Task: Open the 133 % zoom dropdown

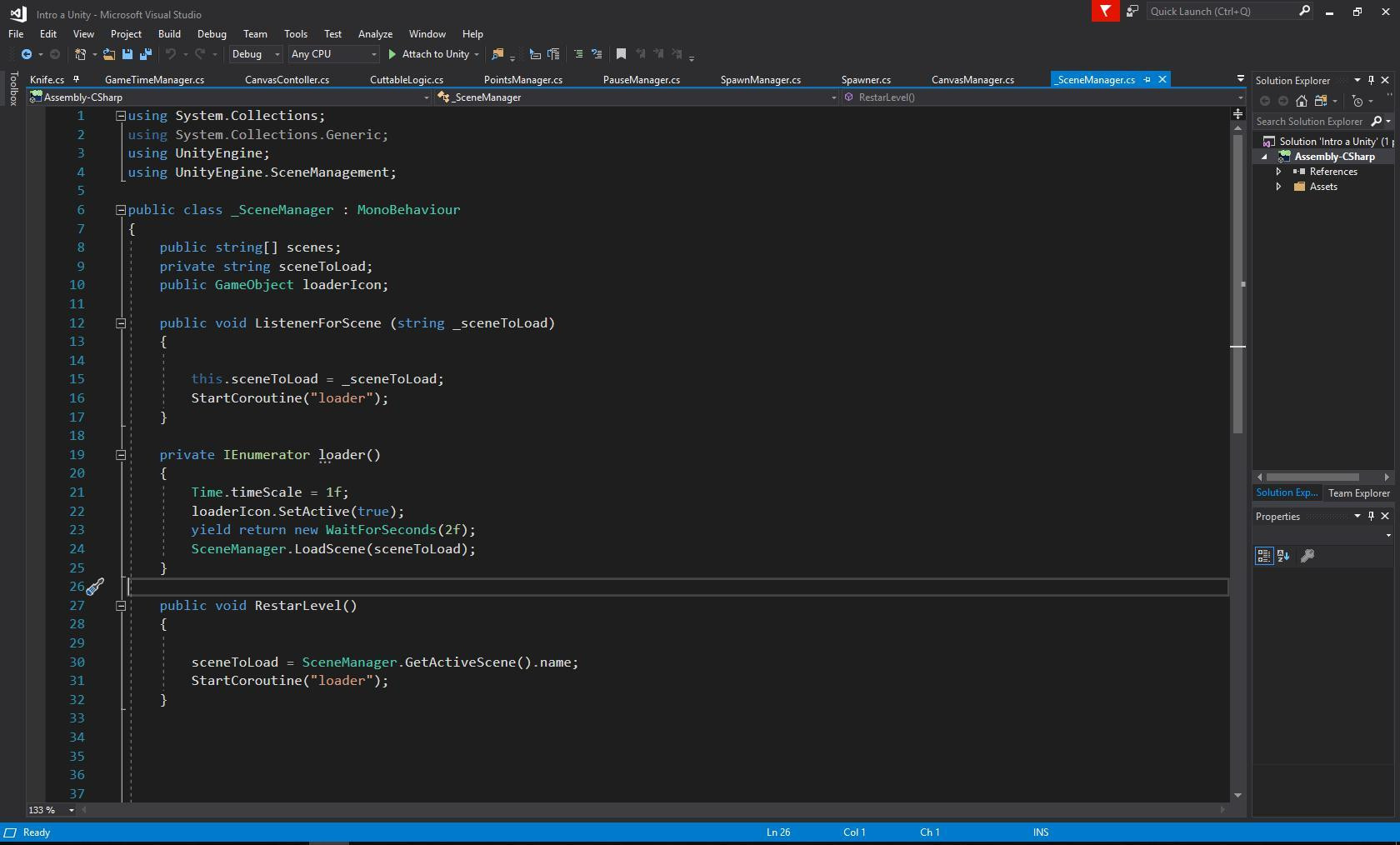Action: (52, 810)
